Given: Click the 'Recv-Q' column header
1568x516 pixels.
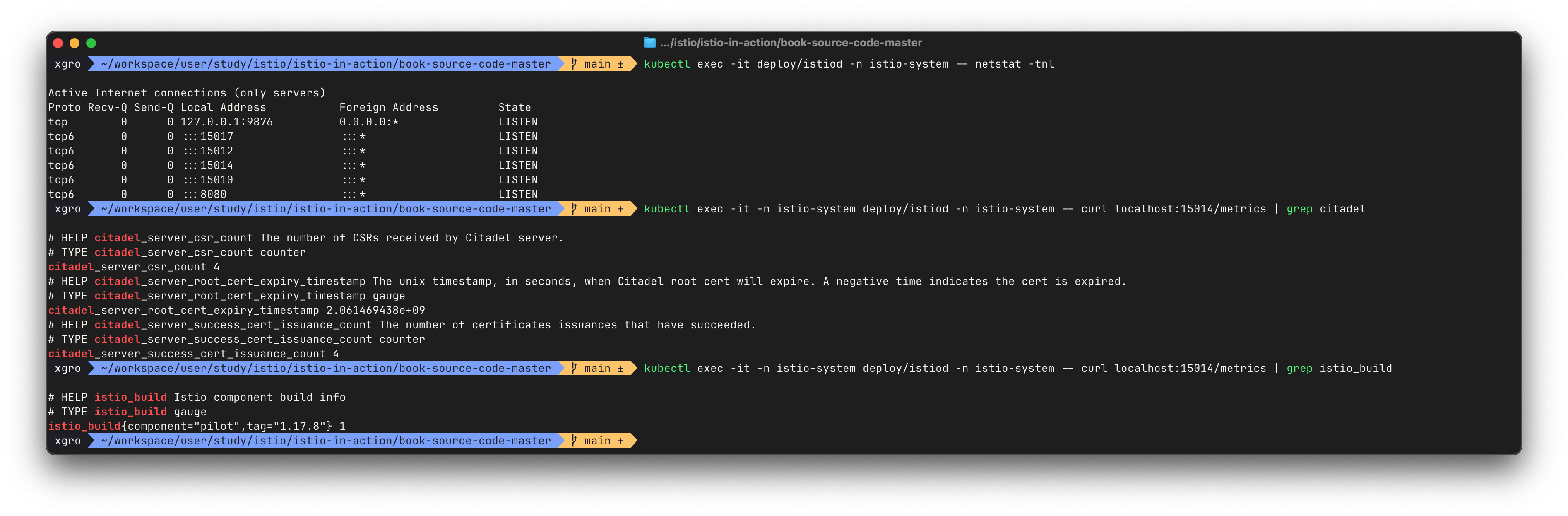Looking at the screenshot, I should pos(108,107).
